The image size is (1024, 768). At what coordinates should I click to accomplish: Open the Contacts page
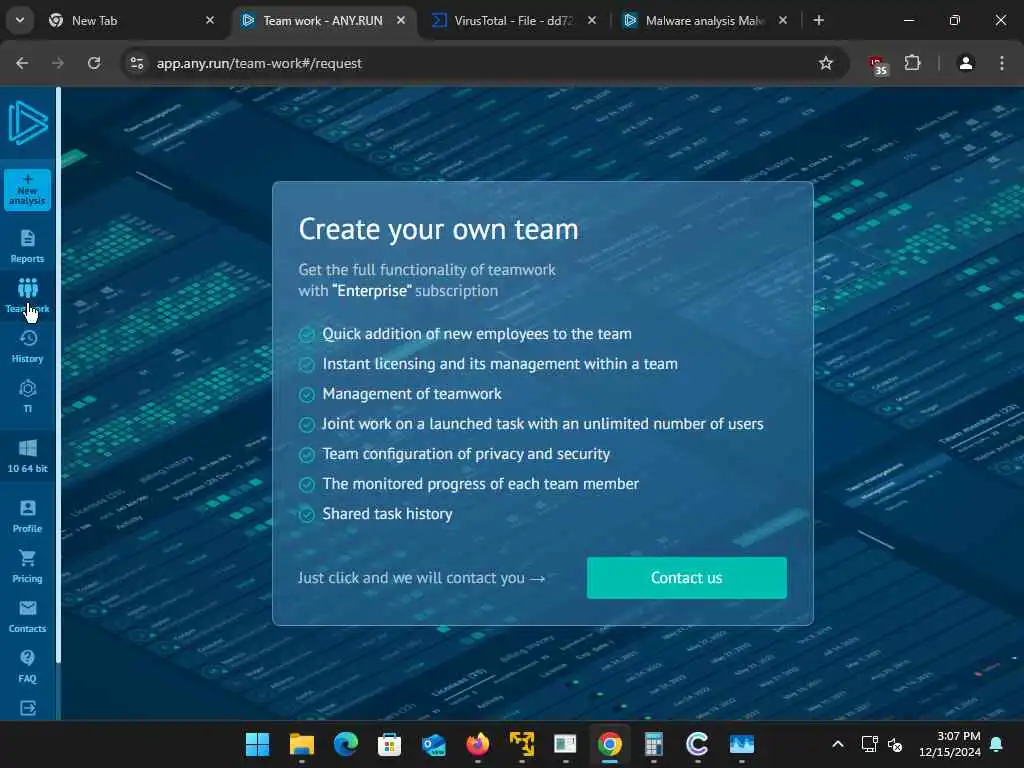click(27, 616)
